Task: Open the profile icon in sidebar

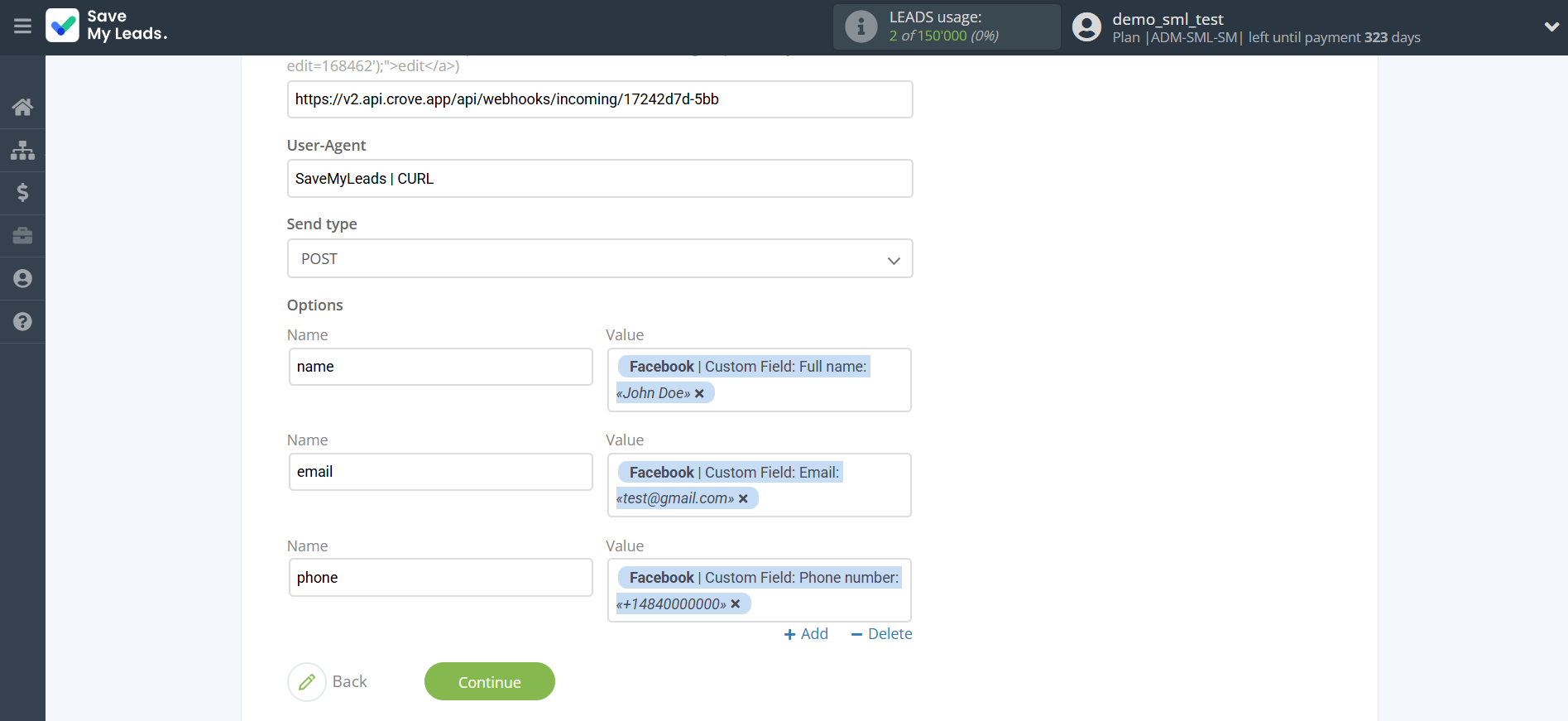Action: (22, 279)
